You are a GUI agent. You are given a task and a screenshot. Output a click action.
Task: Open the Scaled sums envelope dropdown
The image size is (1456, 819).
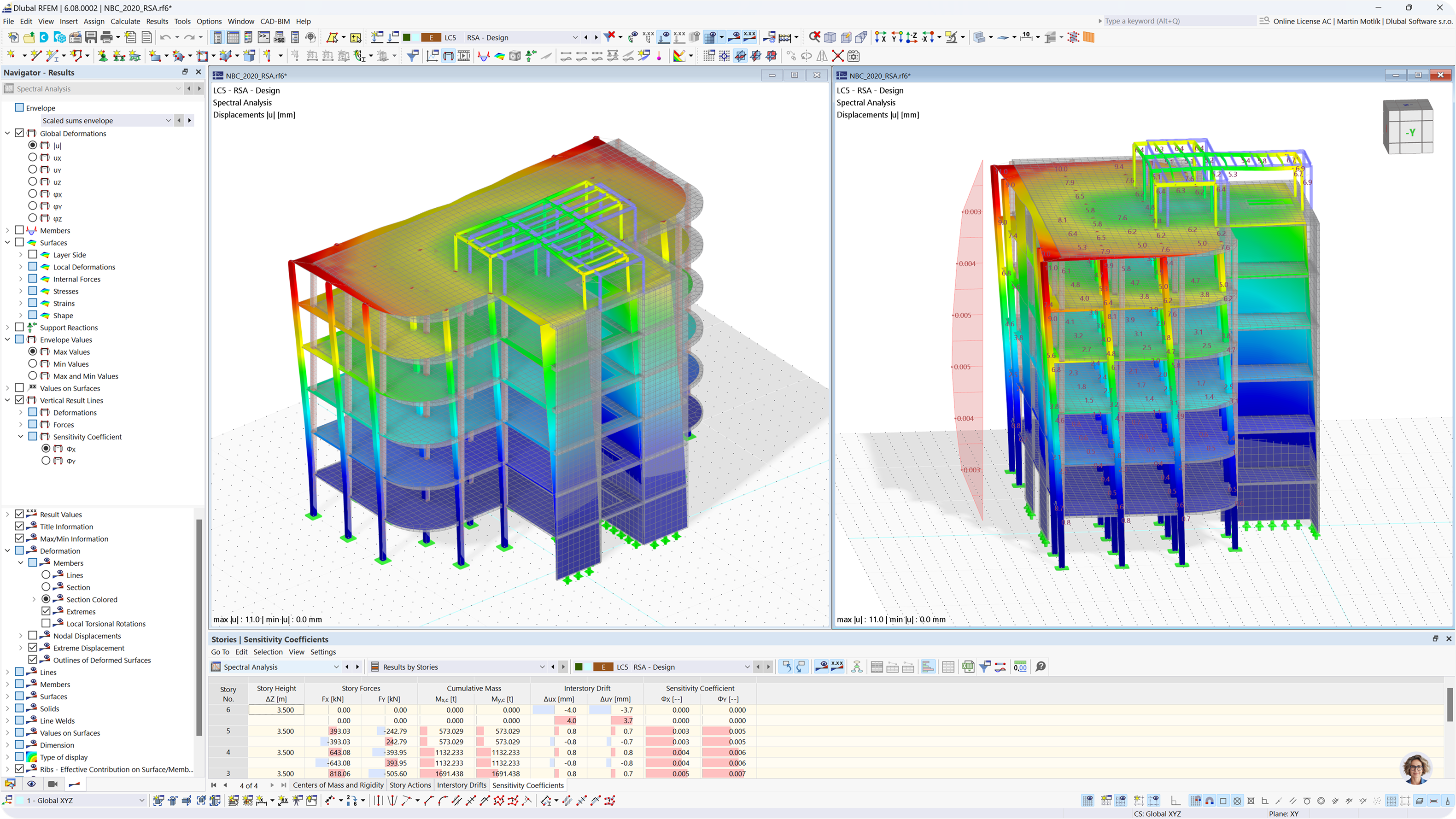(169, 120)
